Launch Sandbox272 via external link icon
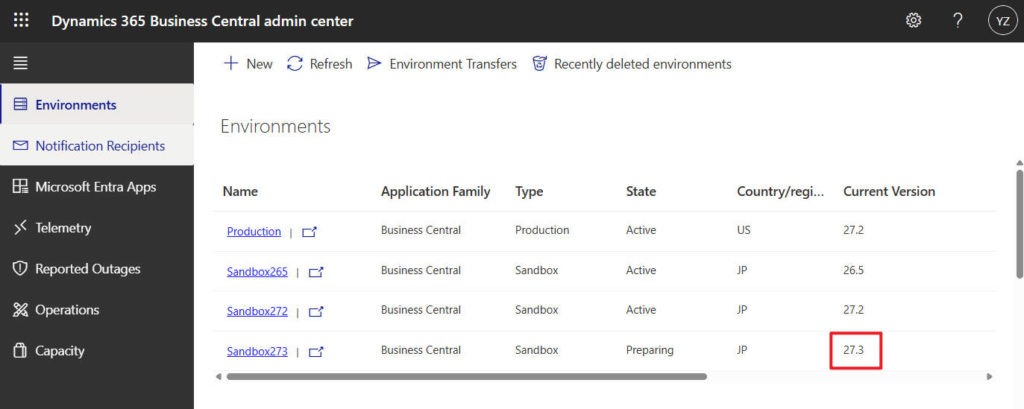Screen dimensions: 1024x409 pyautogui.click(x=316, y=311)
